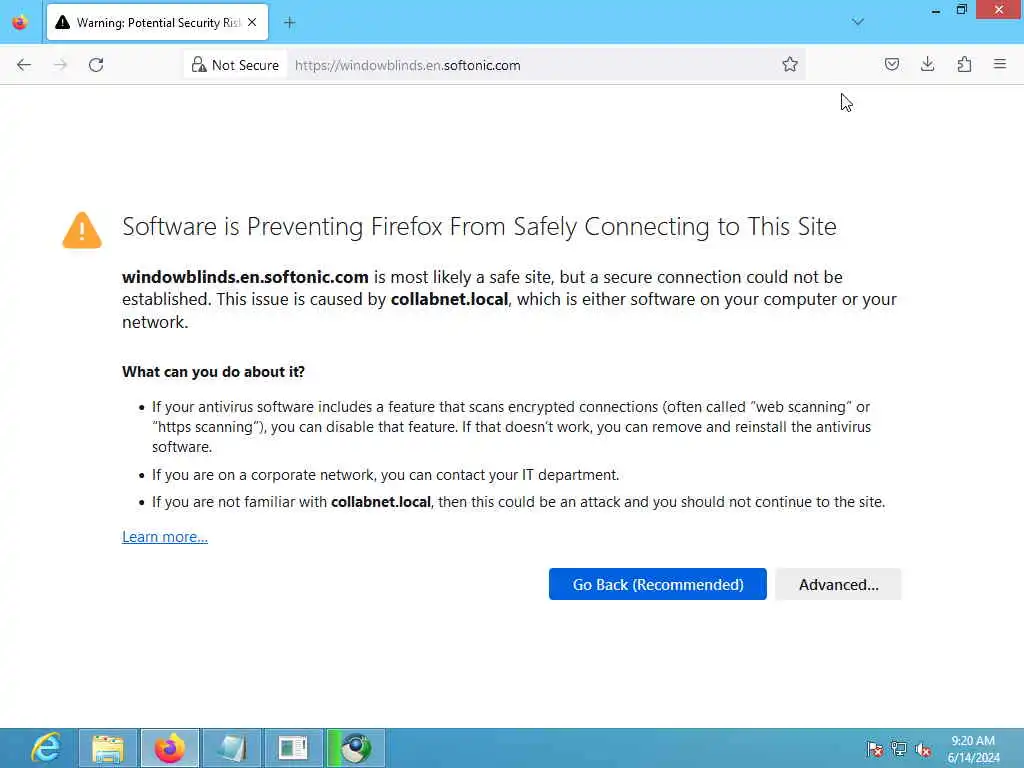
Task: Close the Warning: Potential Security Risk tab
Action: pyautogui.click(x=252, y=22)
